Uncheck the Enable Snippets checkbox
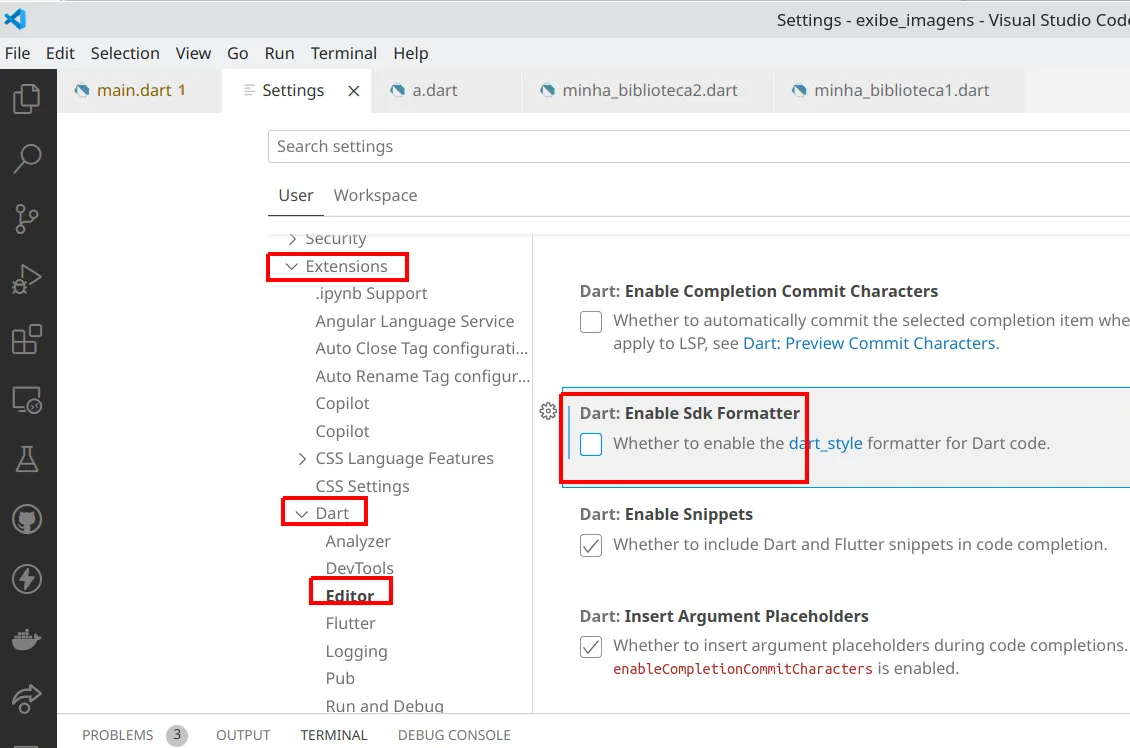The height and width of the screenshot is (748, 1130). [591, 546]
